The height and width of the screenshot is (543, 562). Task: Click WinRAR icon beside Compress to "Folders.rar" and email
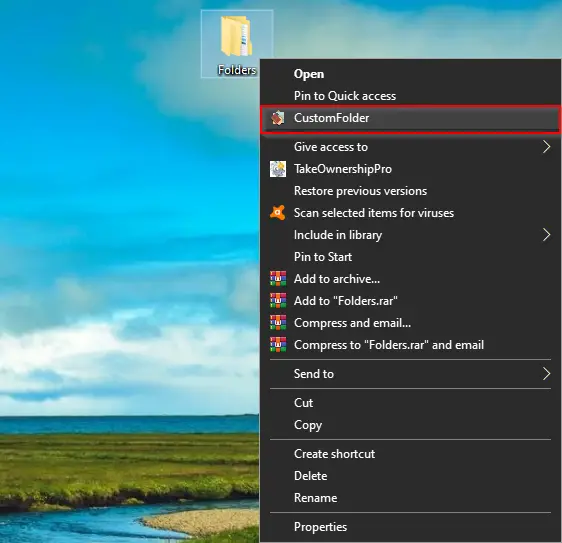point(278,344)
